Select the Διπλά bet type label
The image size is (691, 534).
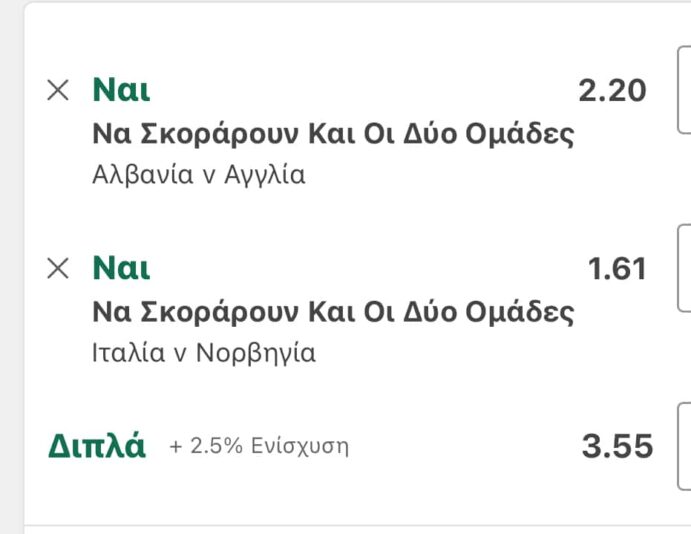[x=97, y=446]
